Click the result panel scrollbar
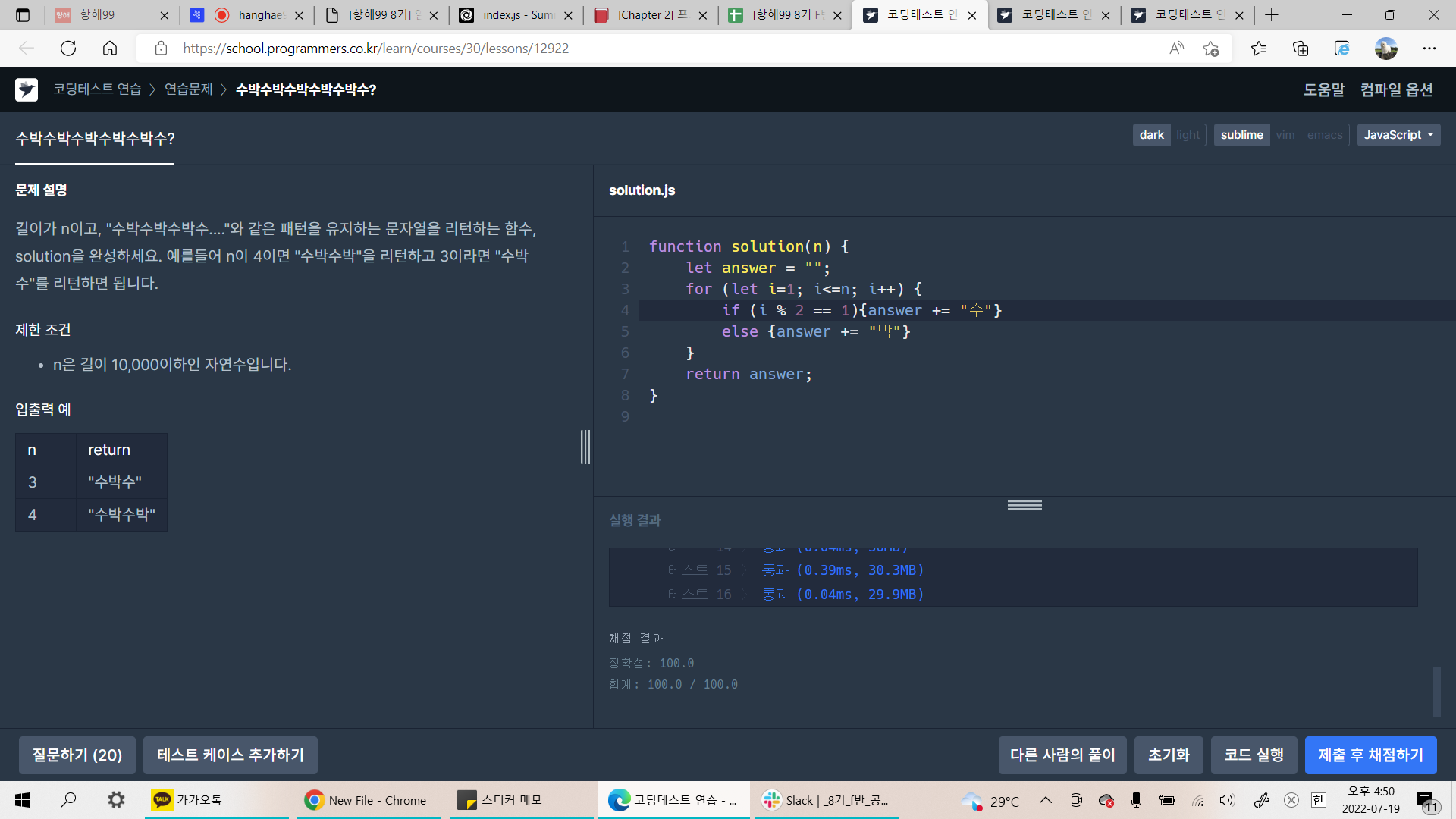This screenshot has width=1456, height=819. 1436,692
